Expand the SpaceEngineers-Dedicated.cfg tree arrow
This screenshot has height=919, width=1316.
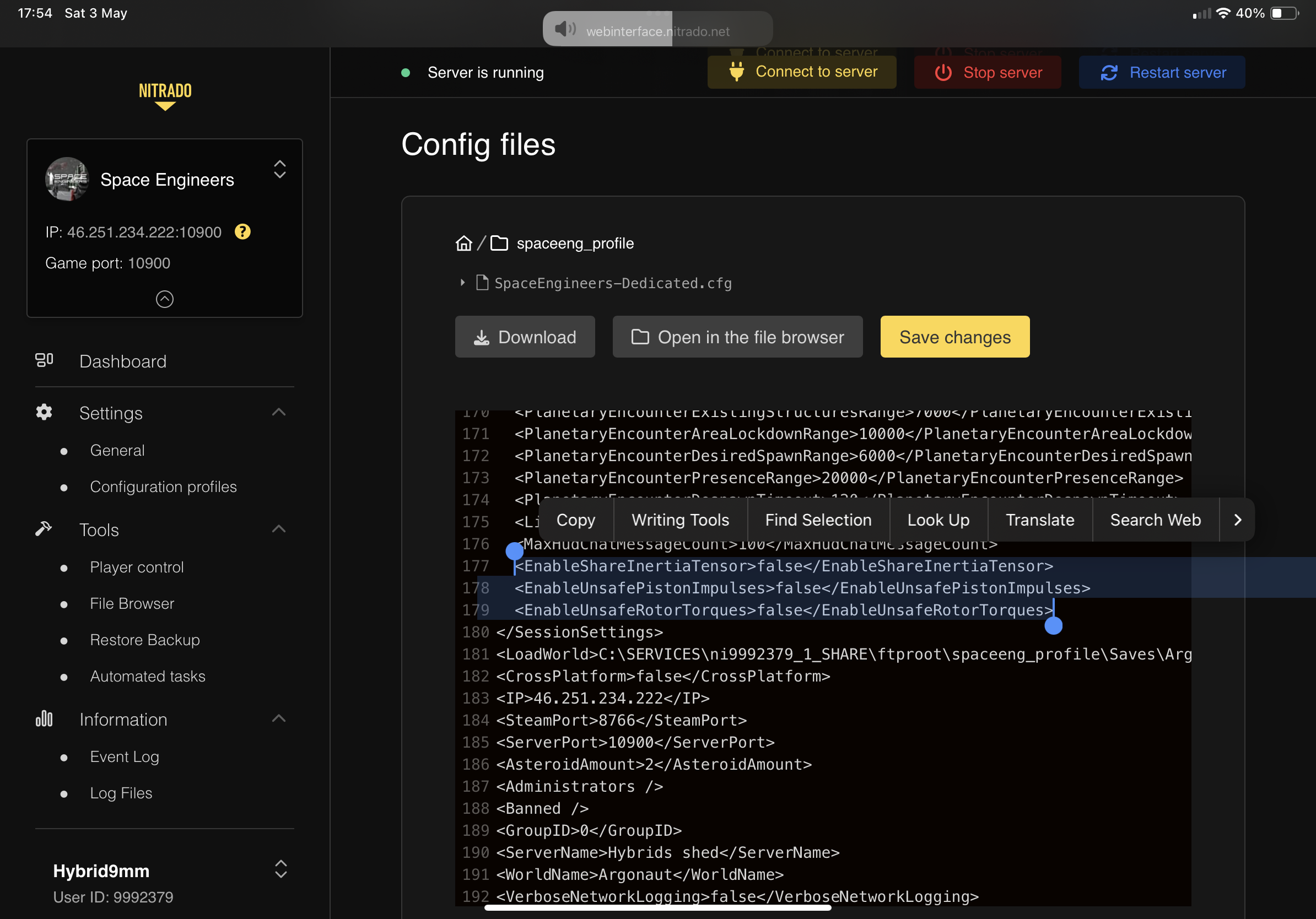462,283
